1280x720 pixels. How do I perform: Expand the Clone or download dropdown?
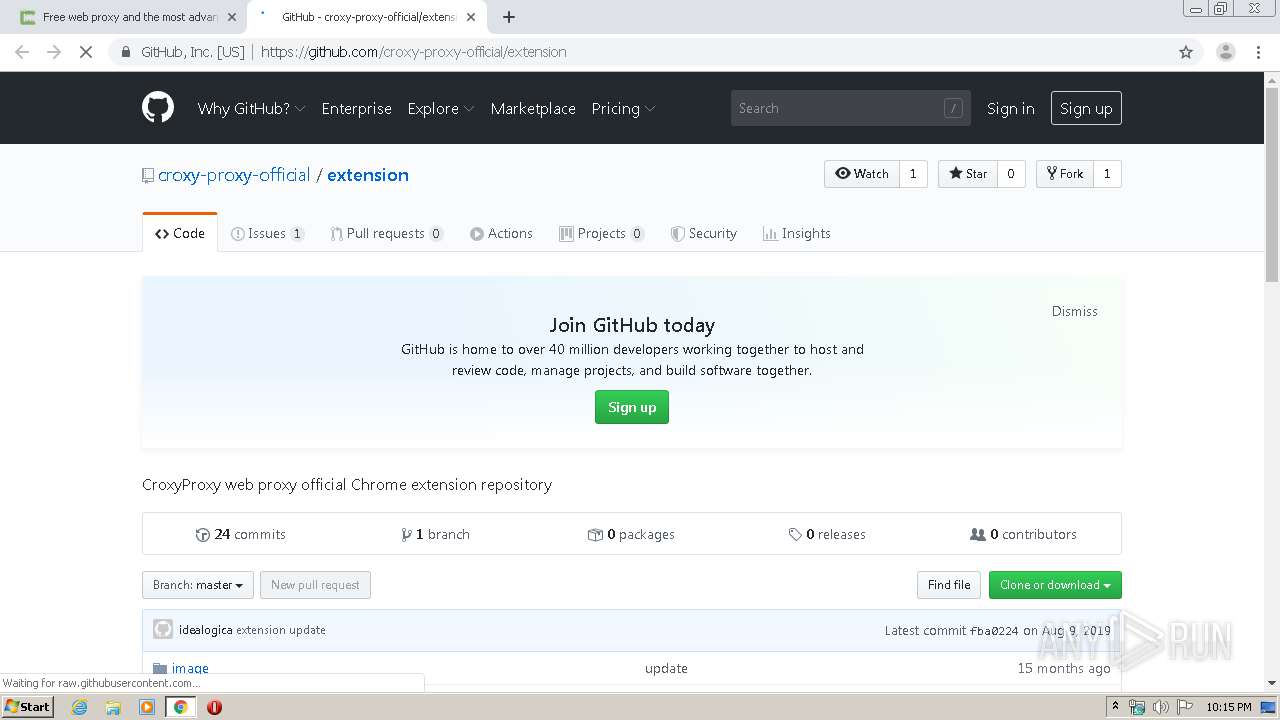pos(1055,585)
